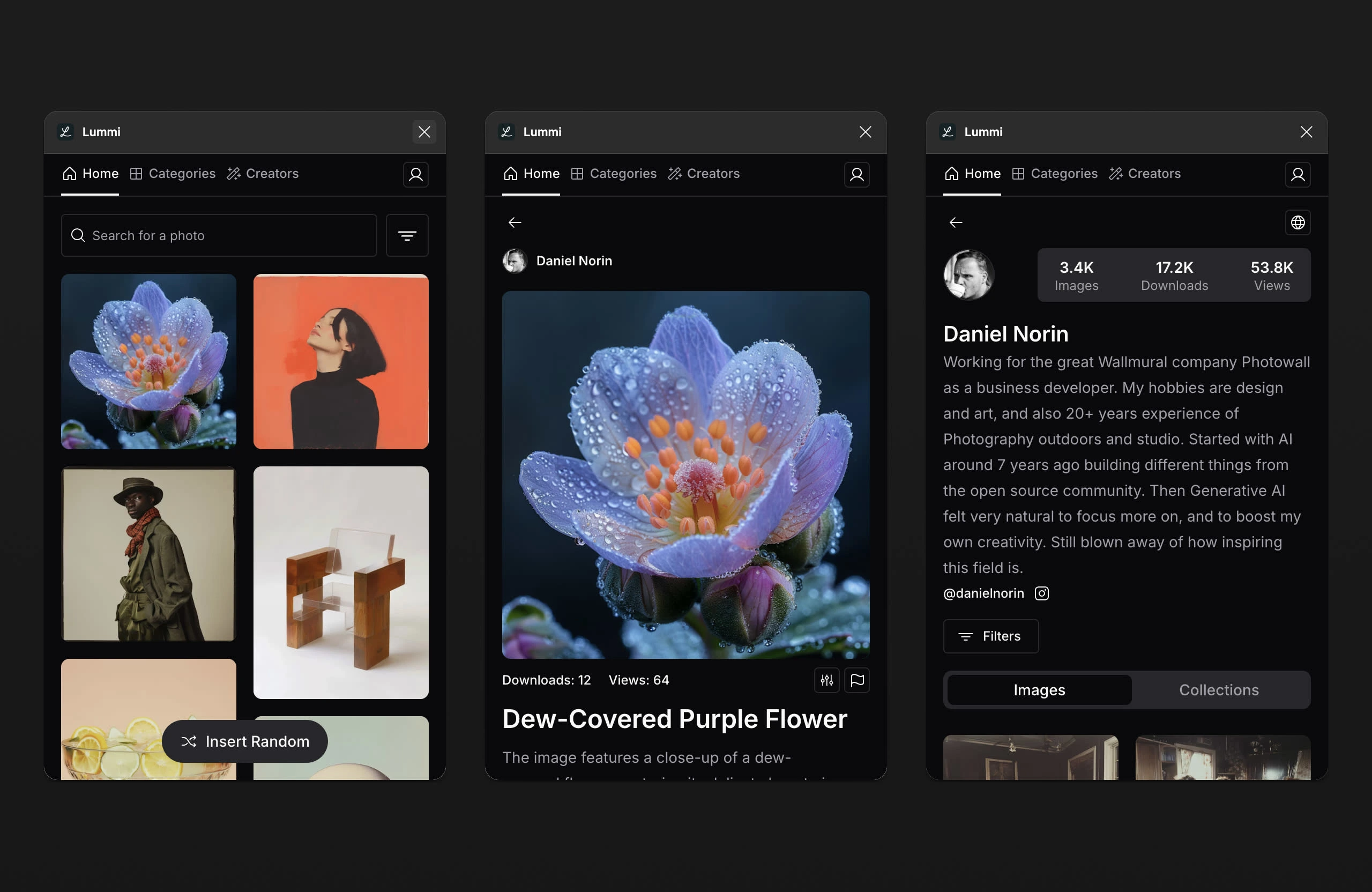Open the purple flower thumbnail in the grid
Screen dimensions: 1372x892
(149, 361)
